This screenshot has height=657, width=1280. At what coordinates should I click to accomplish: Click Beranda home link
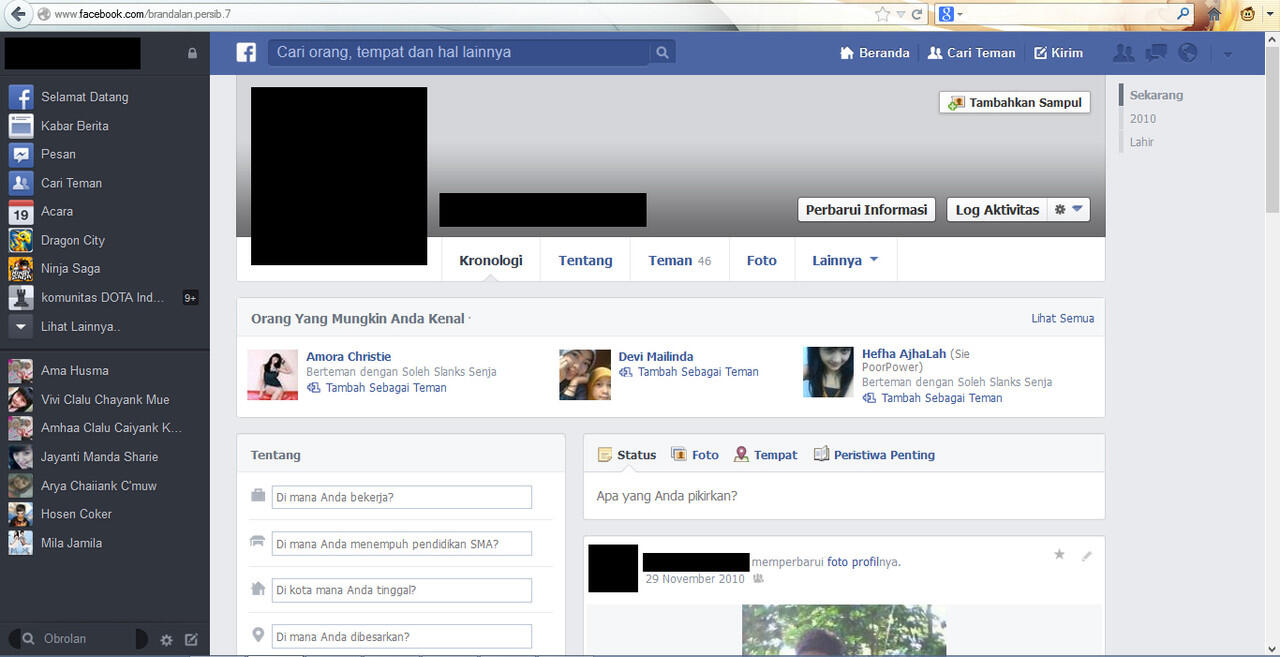click(x=875, y=53)
